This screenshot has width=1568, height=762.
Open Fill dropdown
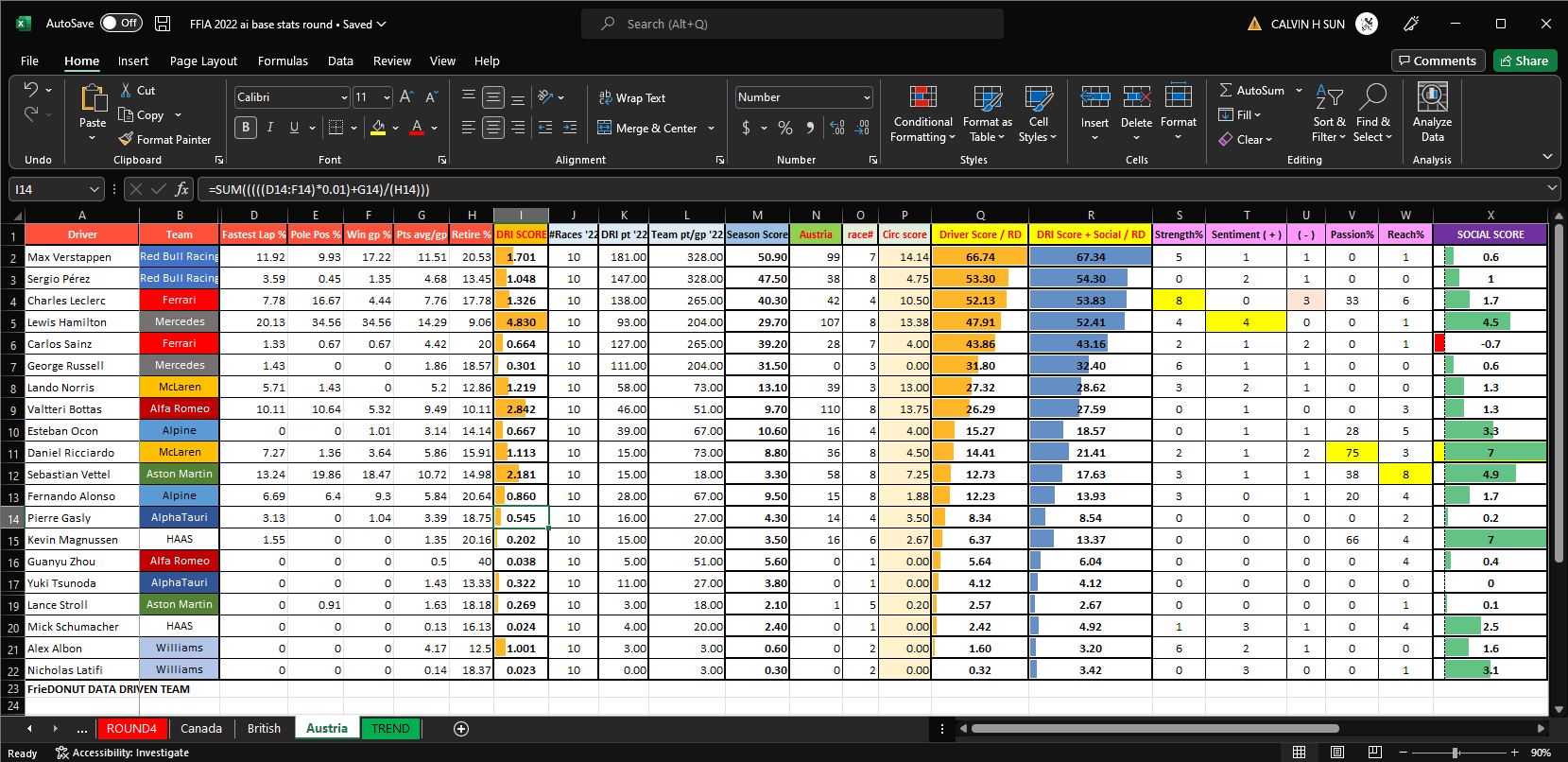(x=1239, y=114)
